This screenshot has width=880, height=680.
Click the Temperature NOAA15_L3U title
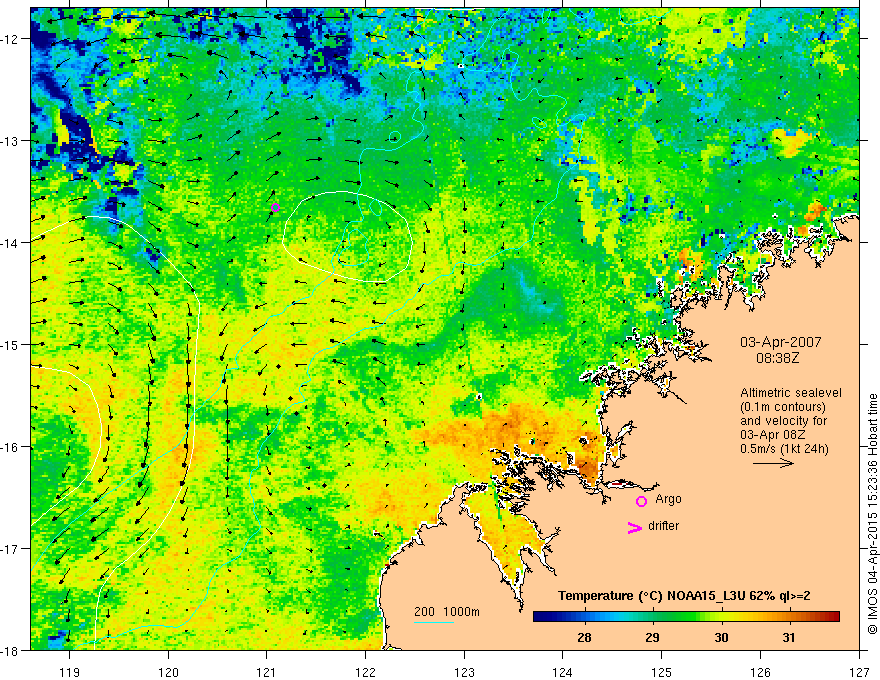point(684,596)
